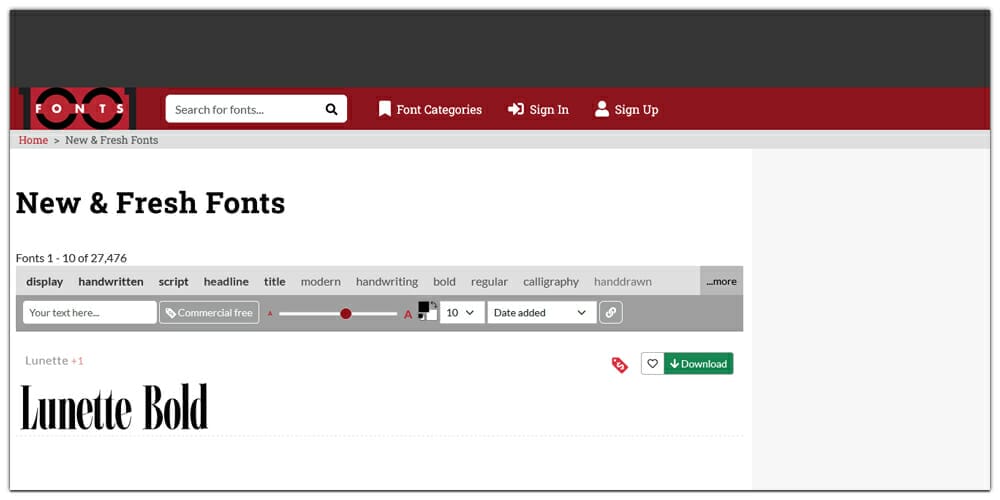This screenshot has width=1000, height=500.
Task: Download the Lunette font
Action: click(x=698, y=364)
